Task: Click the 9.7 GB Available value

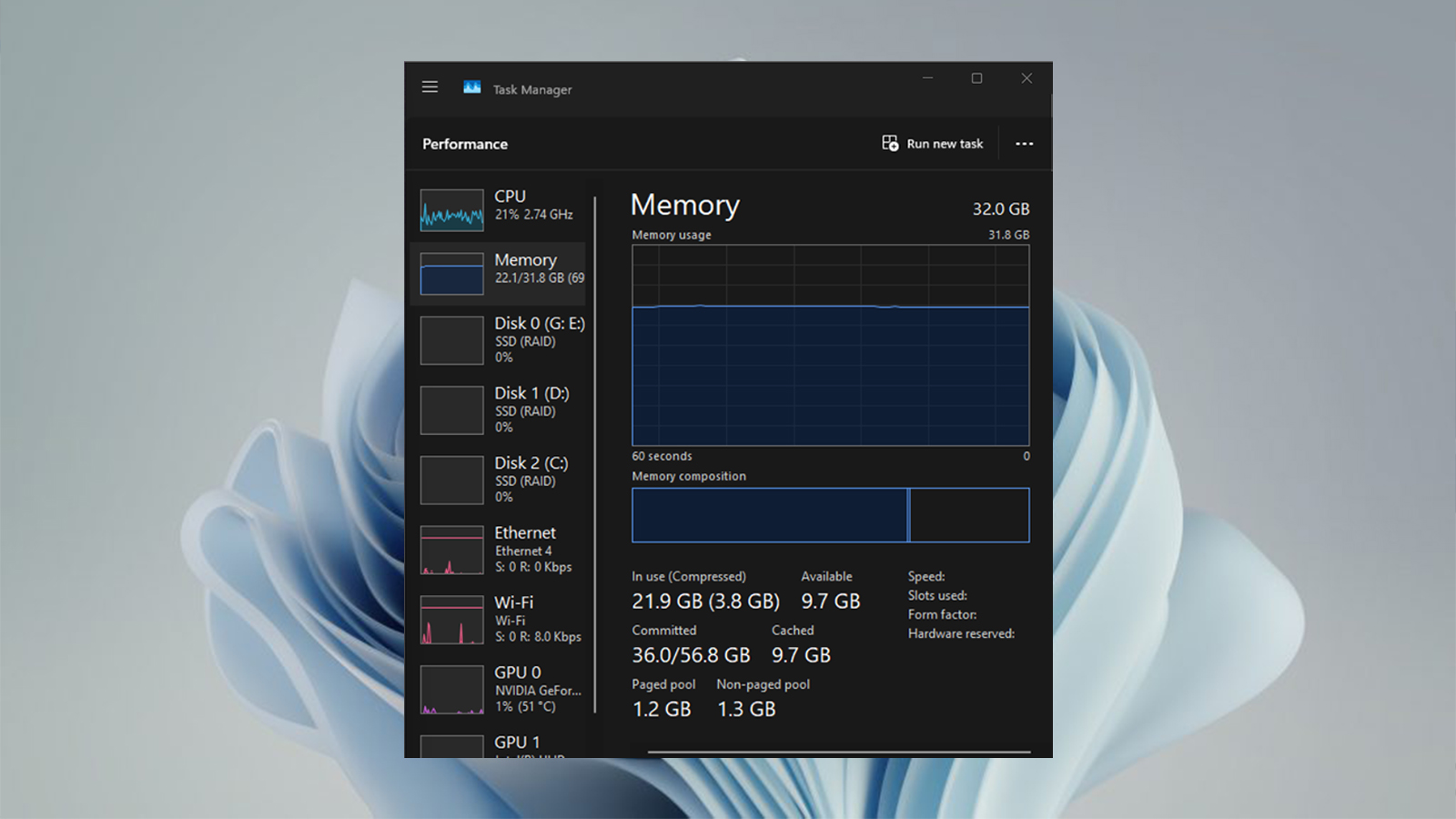Action: point(831,602)
